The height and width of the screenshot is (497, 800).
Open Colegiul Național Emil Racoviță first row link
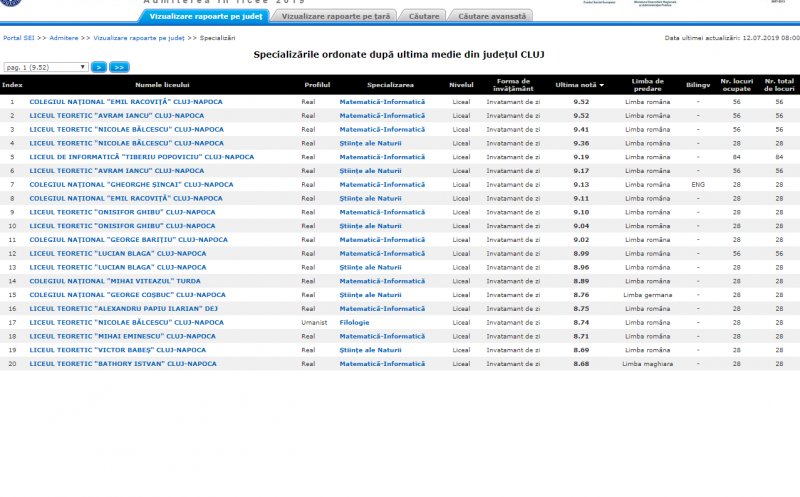(x=126, y=102)
